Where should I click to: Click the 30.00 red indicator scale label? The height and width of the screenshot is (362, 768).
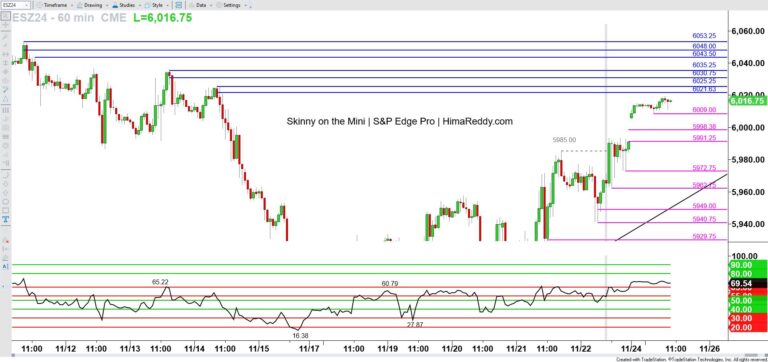pos(747,318)
